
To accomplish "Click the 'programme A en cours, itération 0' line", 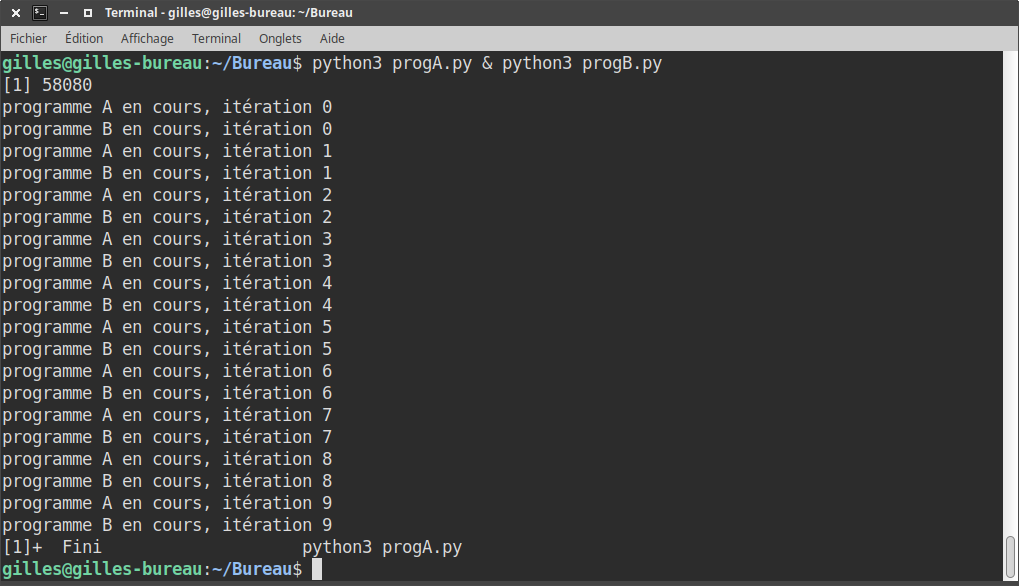I will (x=167, y=107).
